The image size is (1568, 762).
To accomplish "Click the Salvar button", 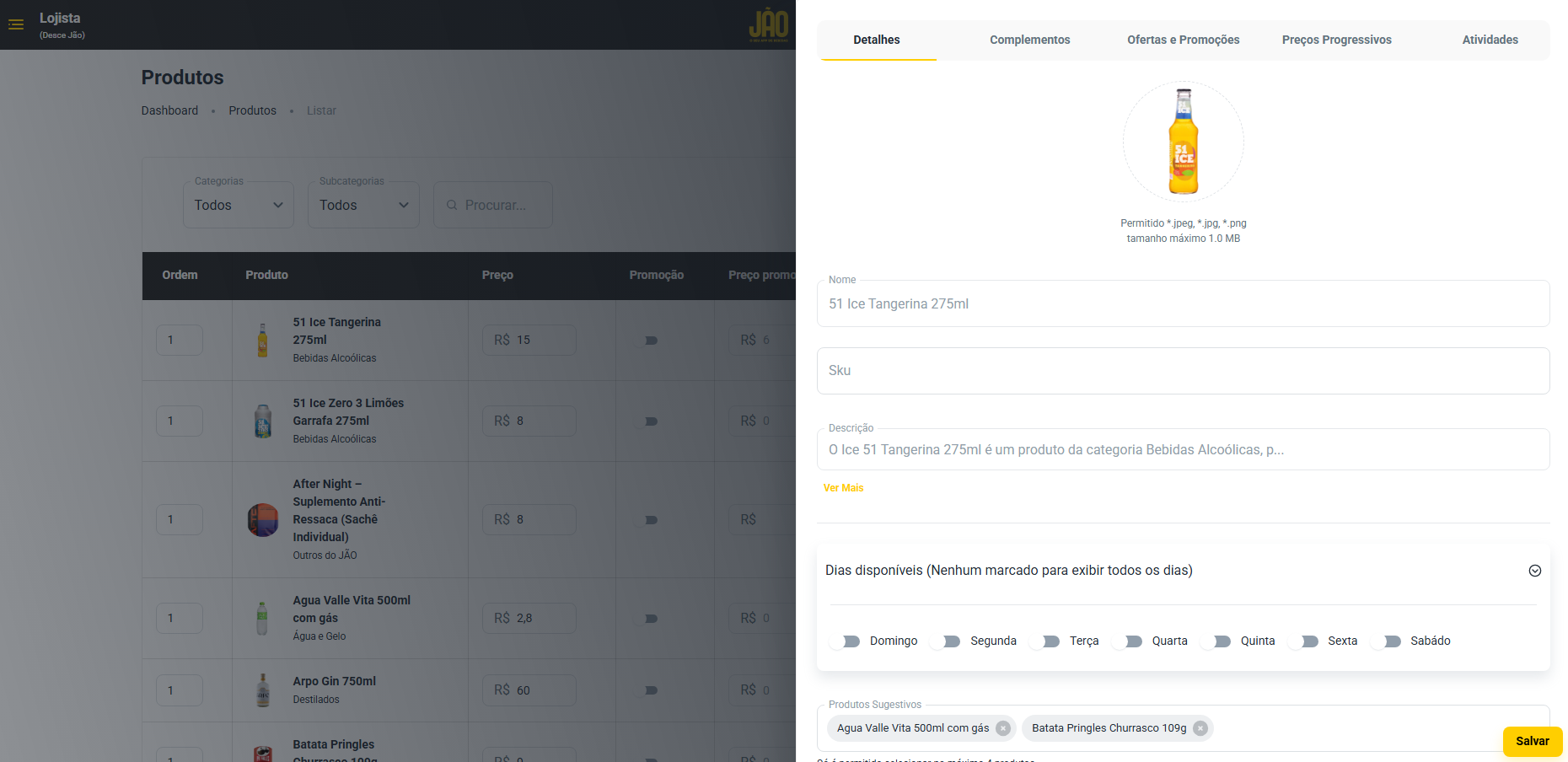I will 1533,742.
